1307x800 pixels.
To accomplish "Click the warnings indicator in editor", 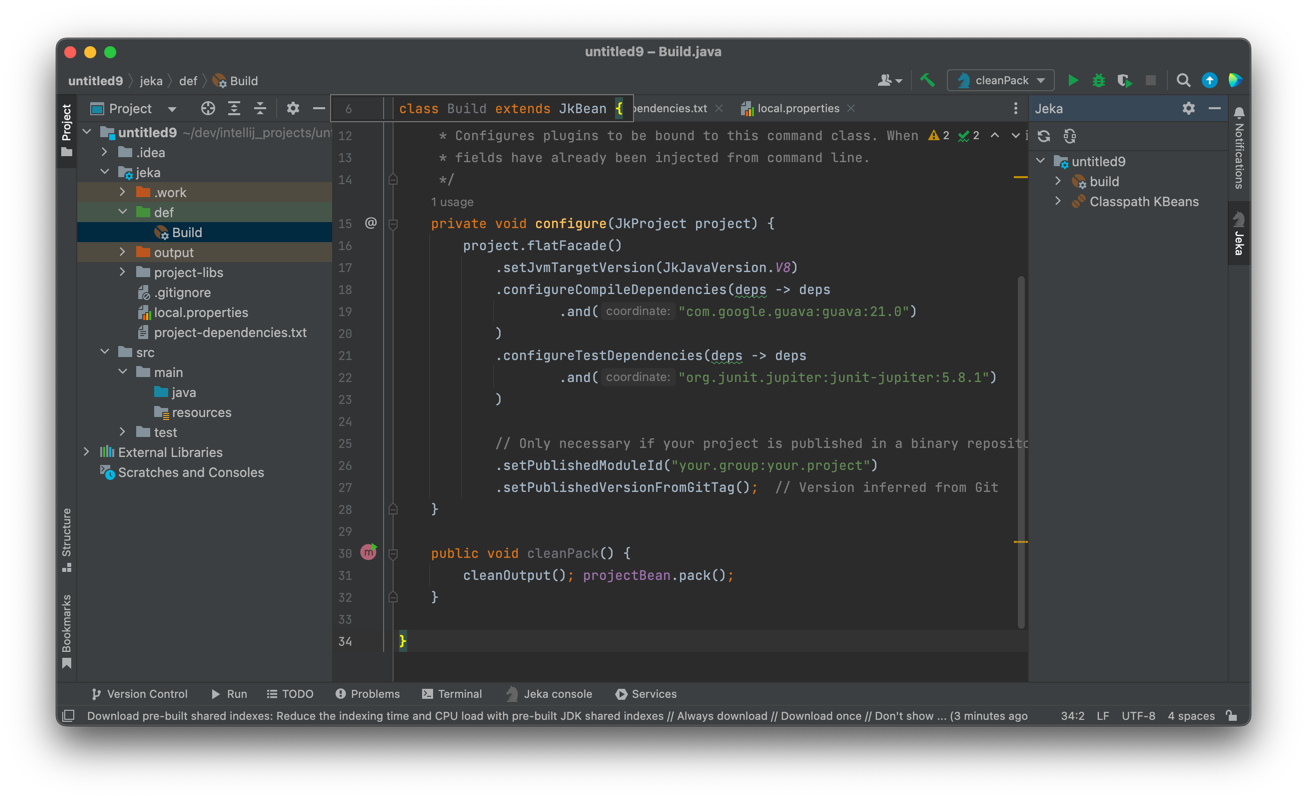I will tap(939, 136).
